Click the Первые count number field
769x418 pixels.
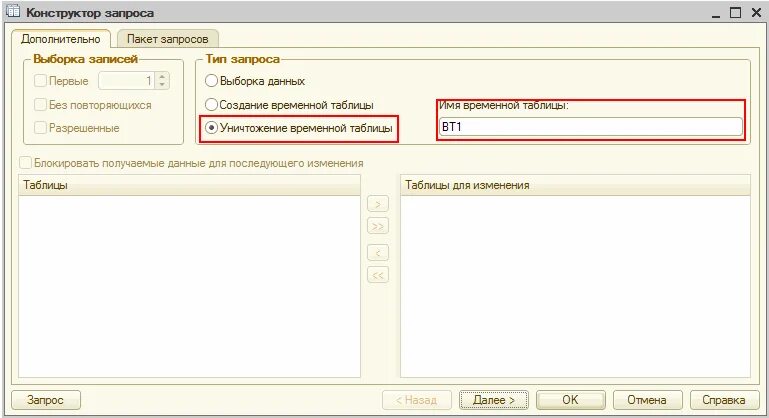(x=127, y=80)
